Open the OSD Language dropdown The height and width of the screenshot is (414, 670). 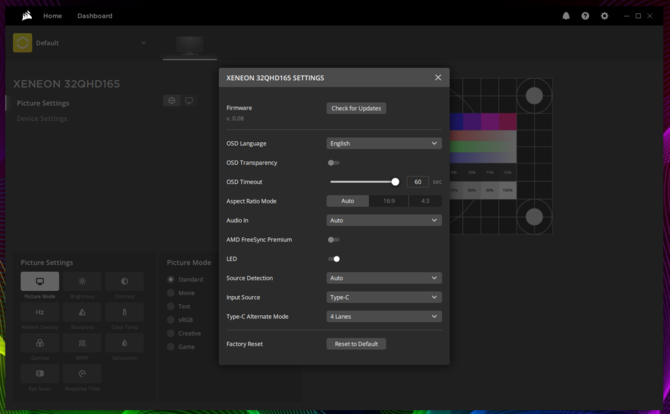click(x=384, y=143)
